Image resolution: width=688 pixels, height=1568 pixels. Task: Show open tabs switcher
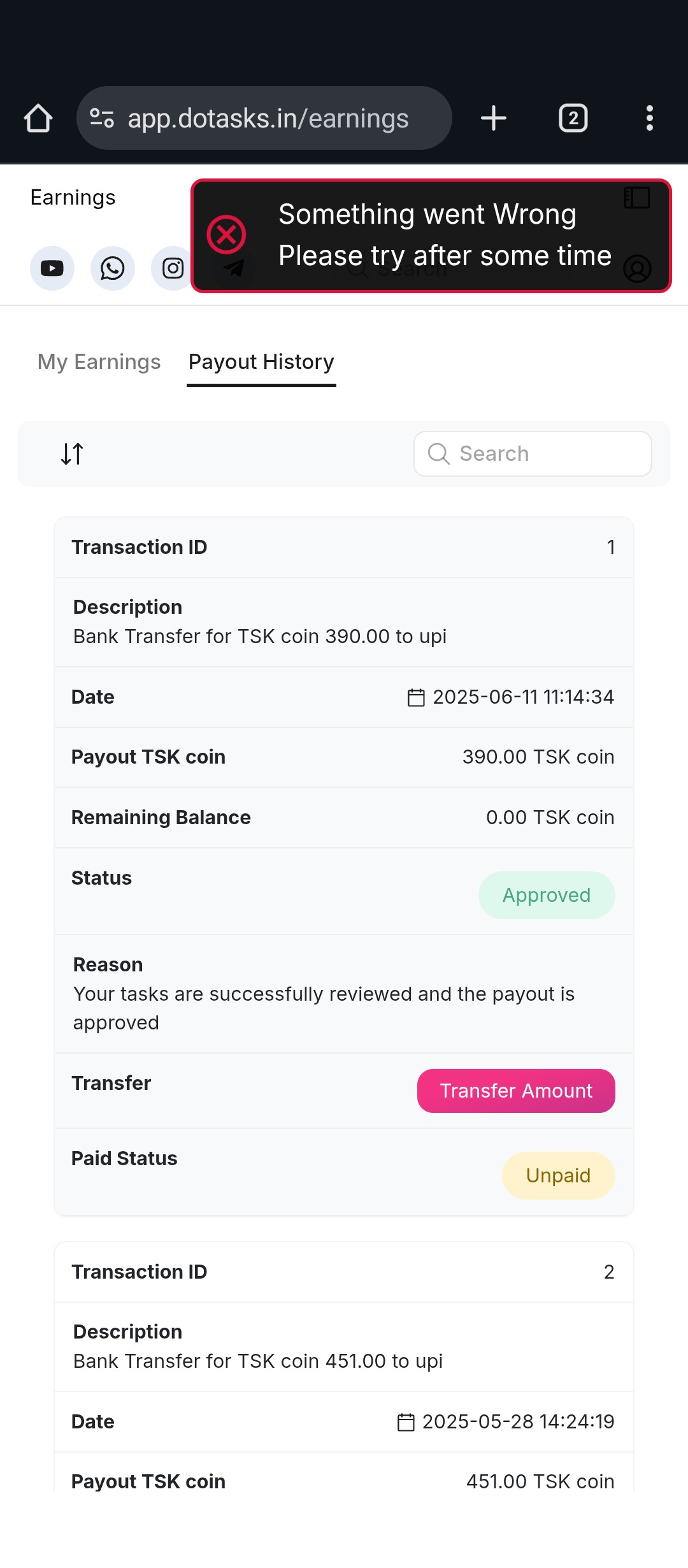(573, 118)
